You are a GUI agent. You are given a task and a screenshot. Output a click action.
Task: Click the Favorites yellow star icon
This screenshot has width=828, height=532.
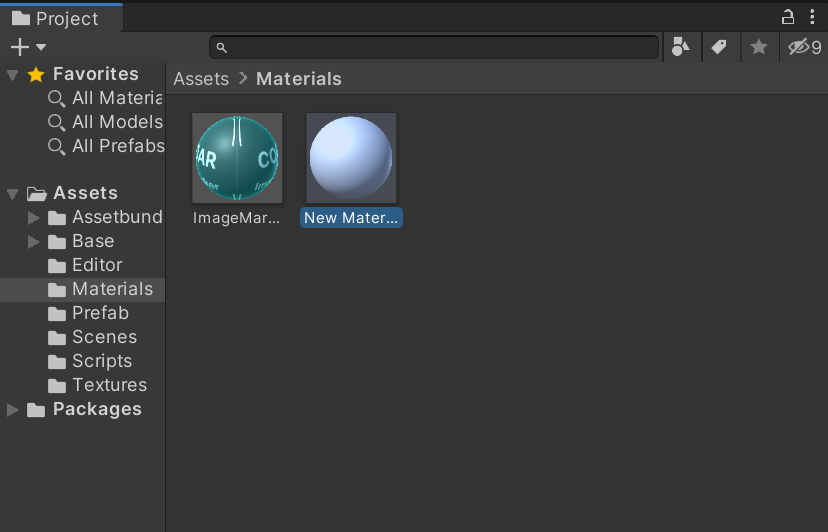[36, 74]
